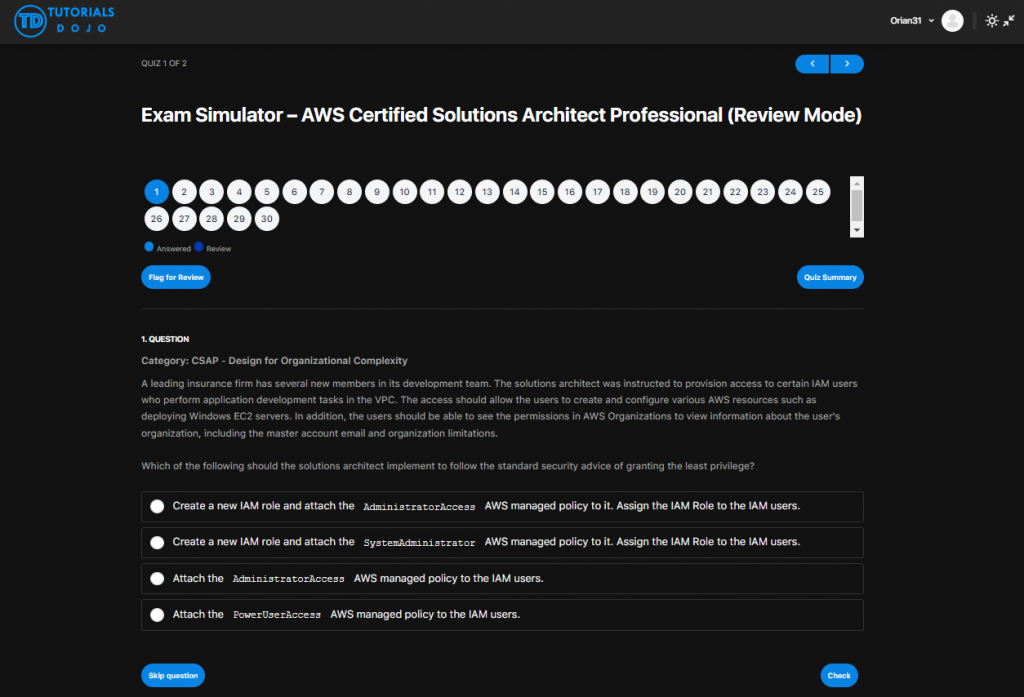Image resolution: width=1024 pixels, height=697 pixels.
Task: Toggle light/dark theme with the sun icon
Action: pos(991,20)
